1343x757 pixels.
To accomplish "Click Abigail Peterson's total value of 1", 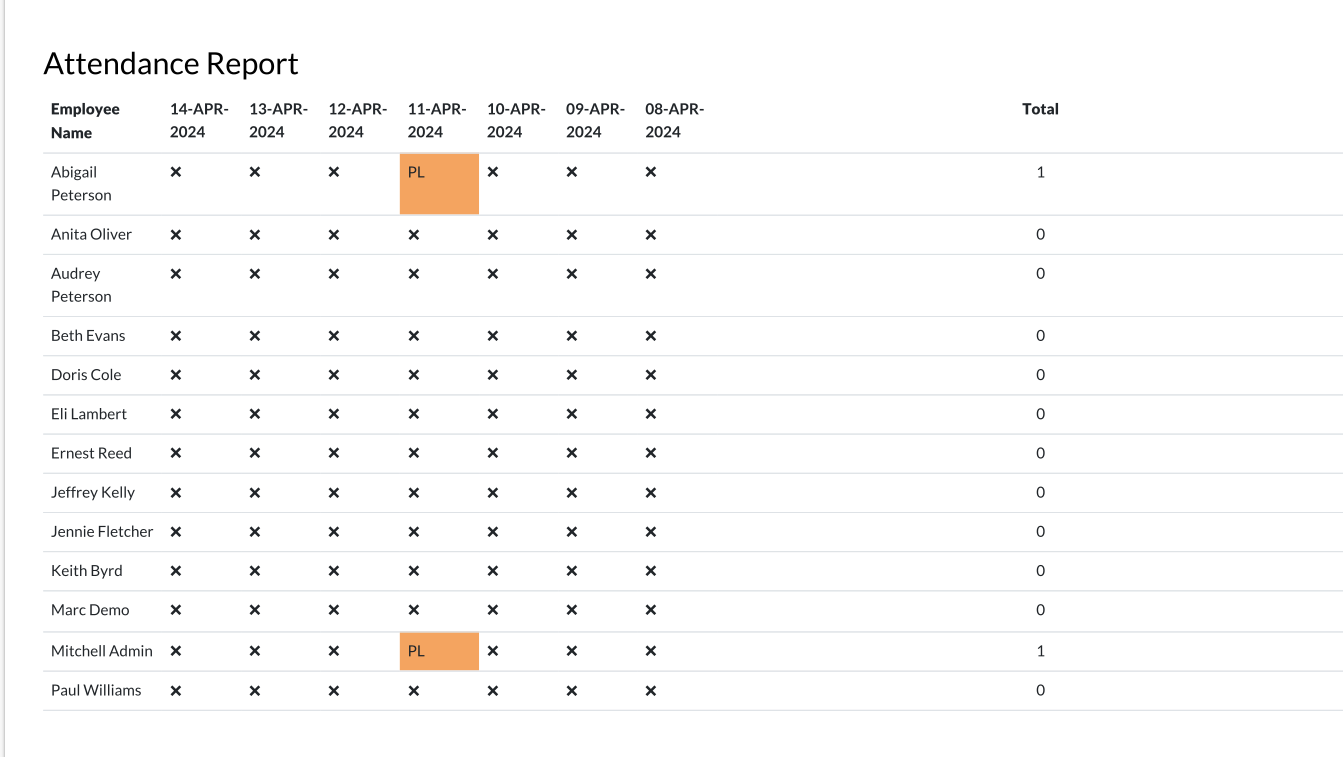I will [1040, 172].
